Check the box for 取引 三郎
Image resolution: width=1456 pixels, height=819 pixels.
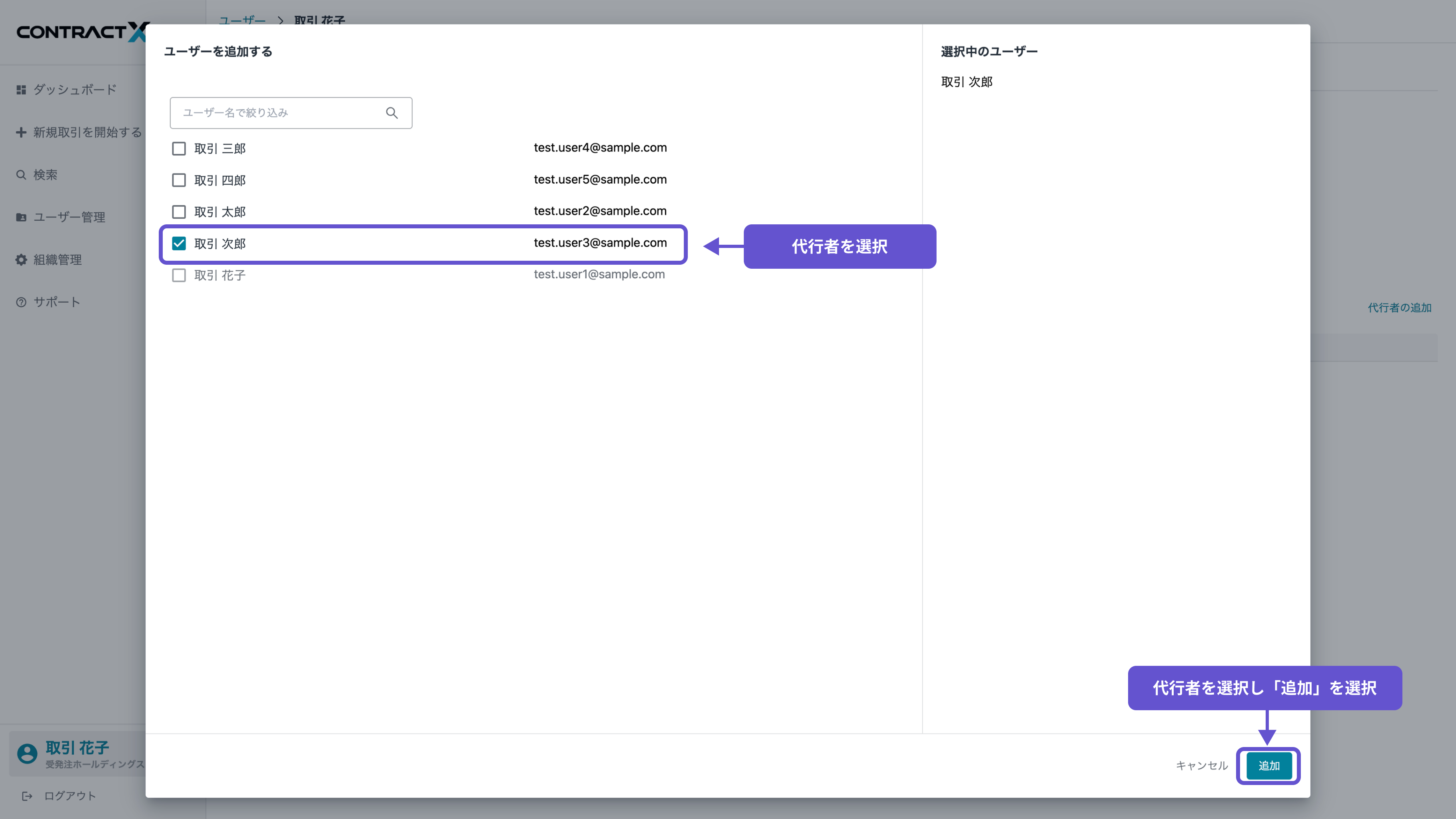click(179, 149)
